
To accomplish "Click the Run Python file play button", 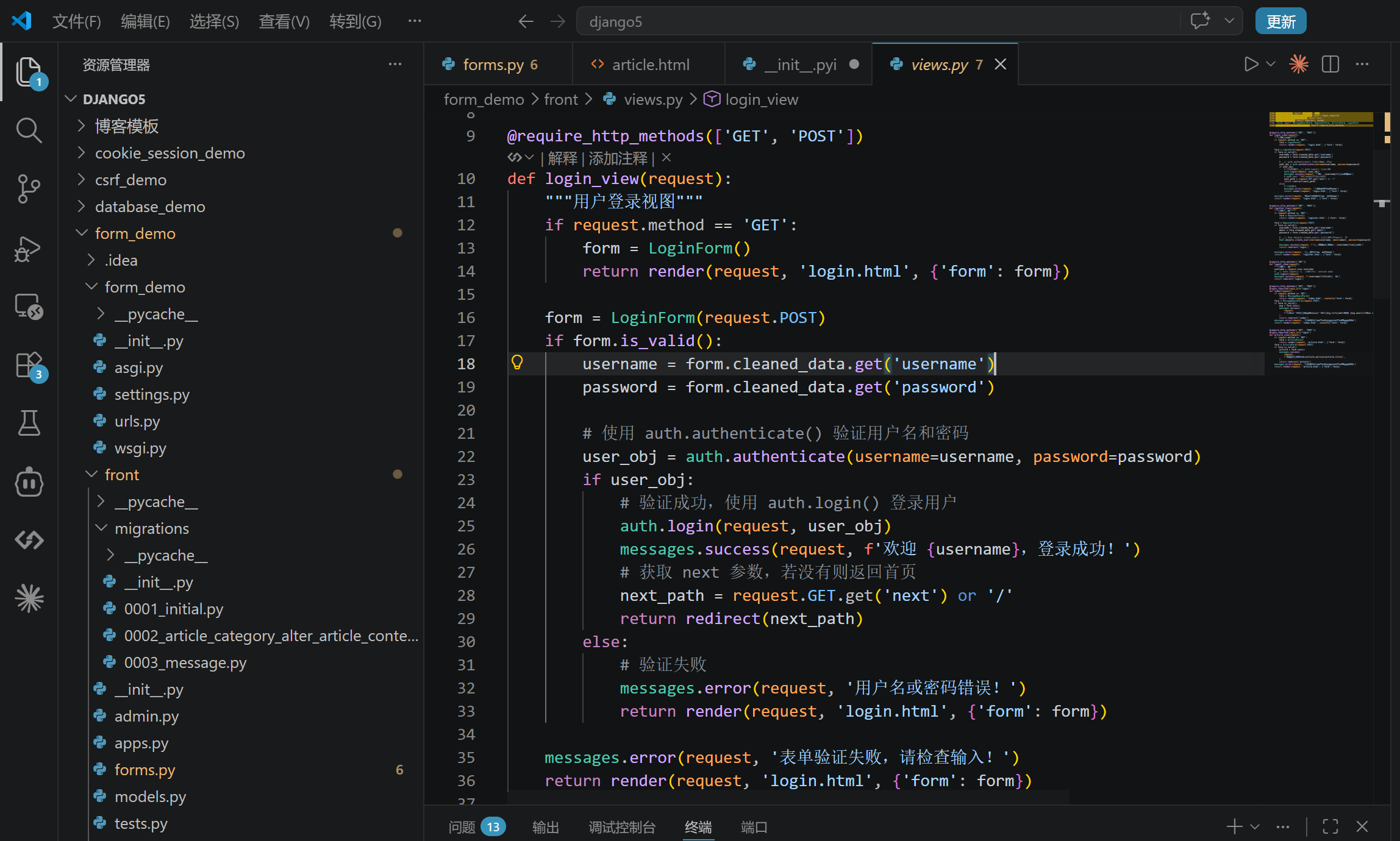I will [1251, 64].
